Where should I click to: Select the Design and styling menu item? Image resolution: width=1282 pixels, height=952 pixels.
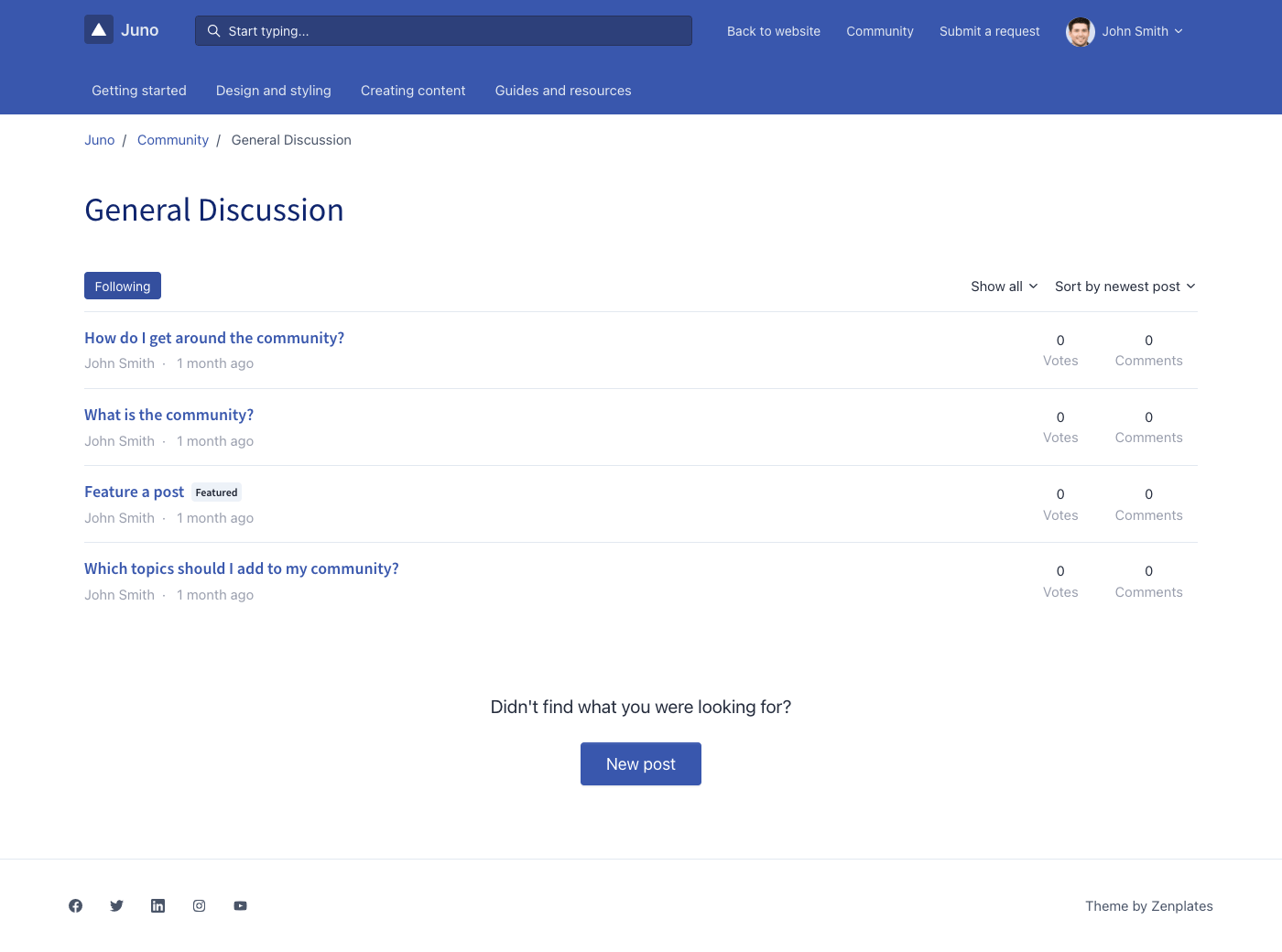coord(274,91)
